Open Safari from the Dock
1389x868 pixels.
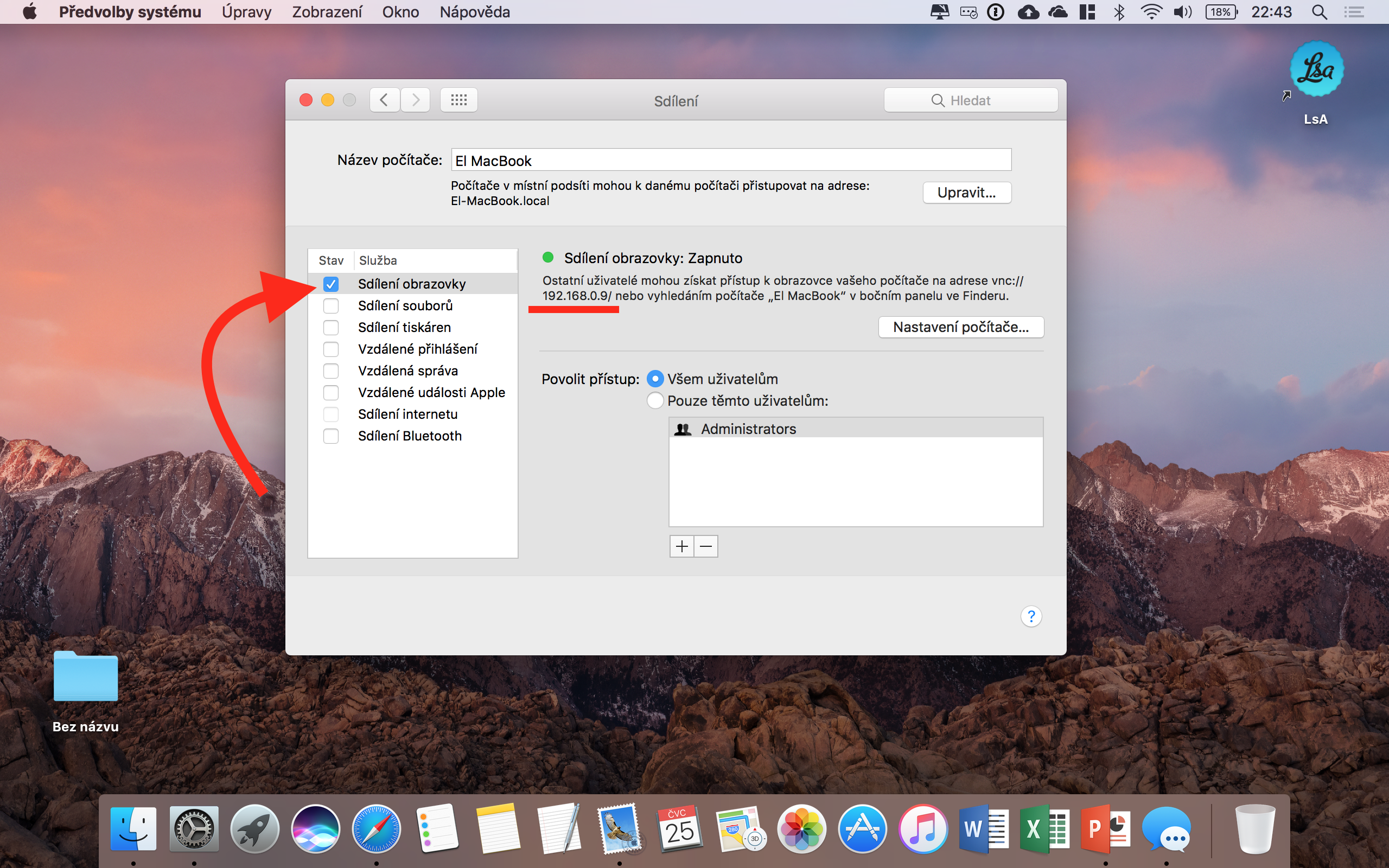click(x=376, y=829)
